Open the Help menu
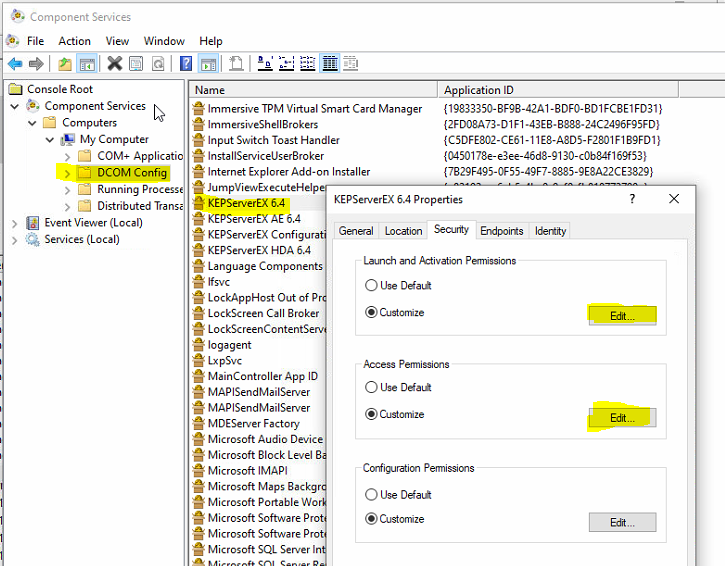The height and width of the screenshot is (566, 725). click(211, 41)
